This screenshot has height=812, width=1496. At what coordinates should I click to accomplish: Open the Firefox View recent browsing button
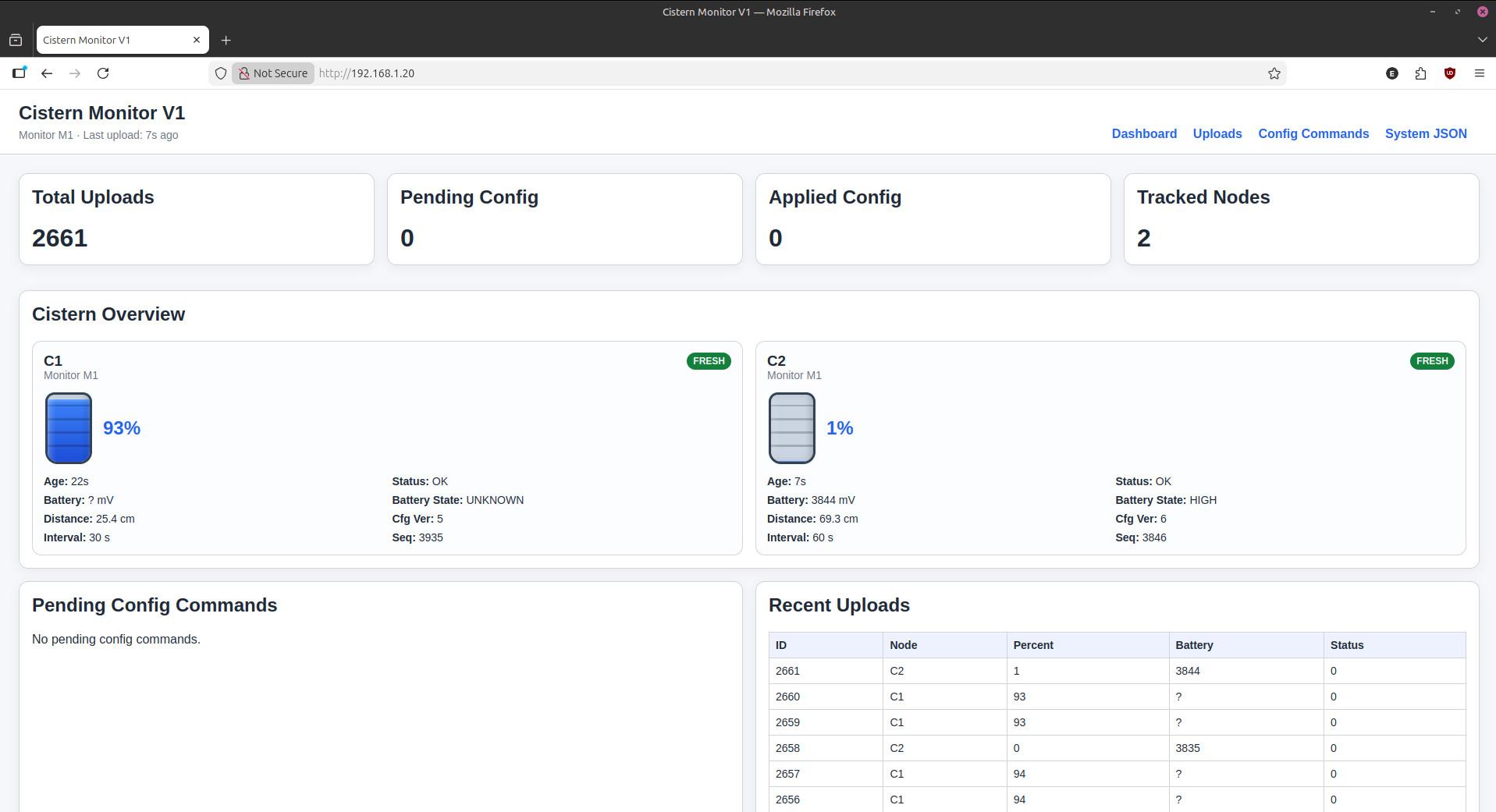[16, 40]
